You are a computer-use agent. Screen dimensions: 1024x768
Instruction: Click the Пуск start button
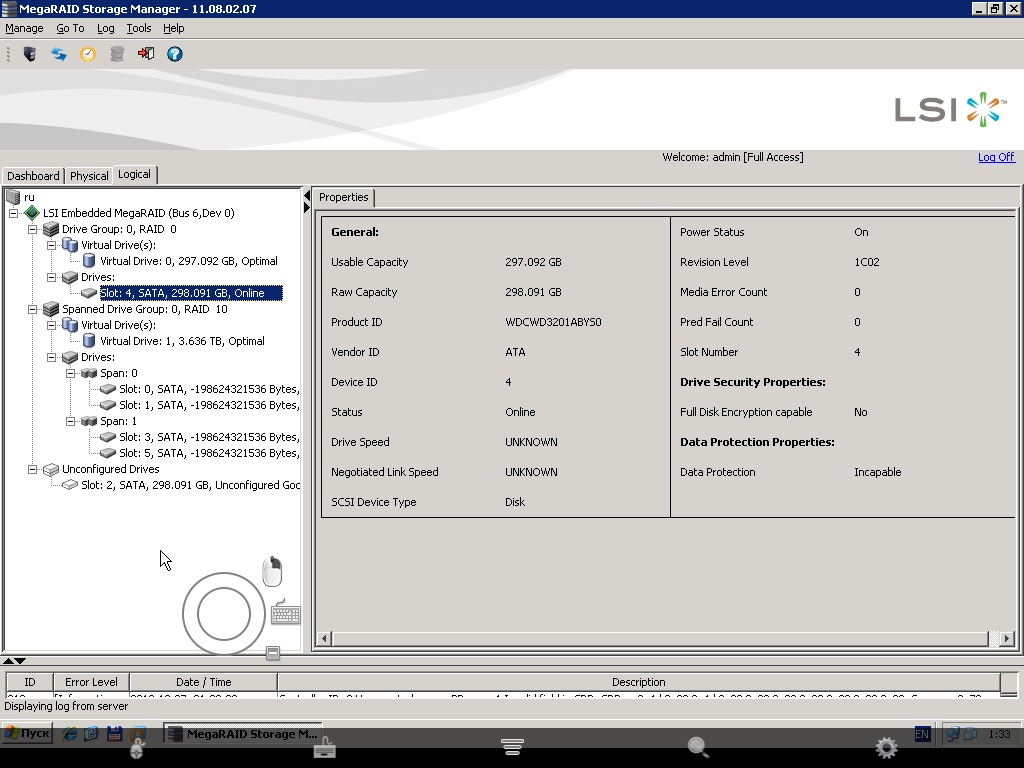click(x=27, y=733)
